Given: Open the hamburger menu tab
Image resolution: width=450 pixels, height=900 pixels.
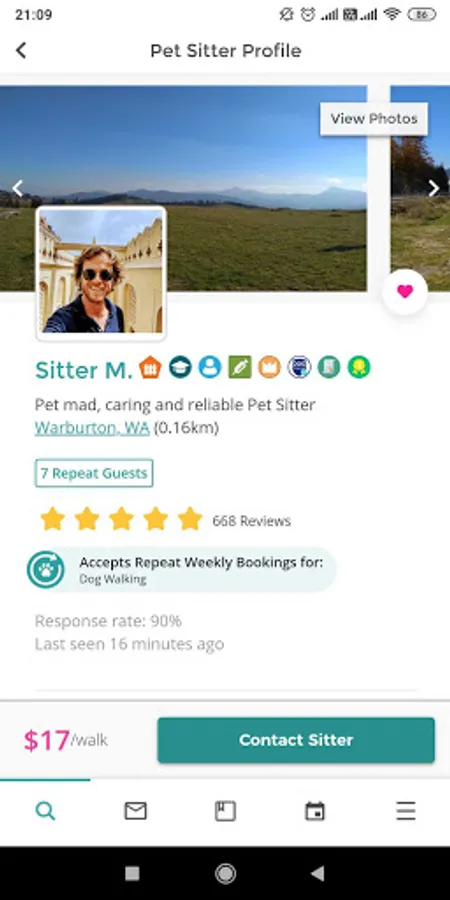Looking at the screenshot, I should [x=405, y=811].
